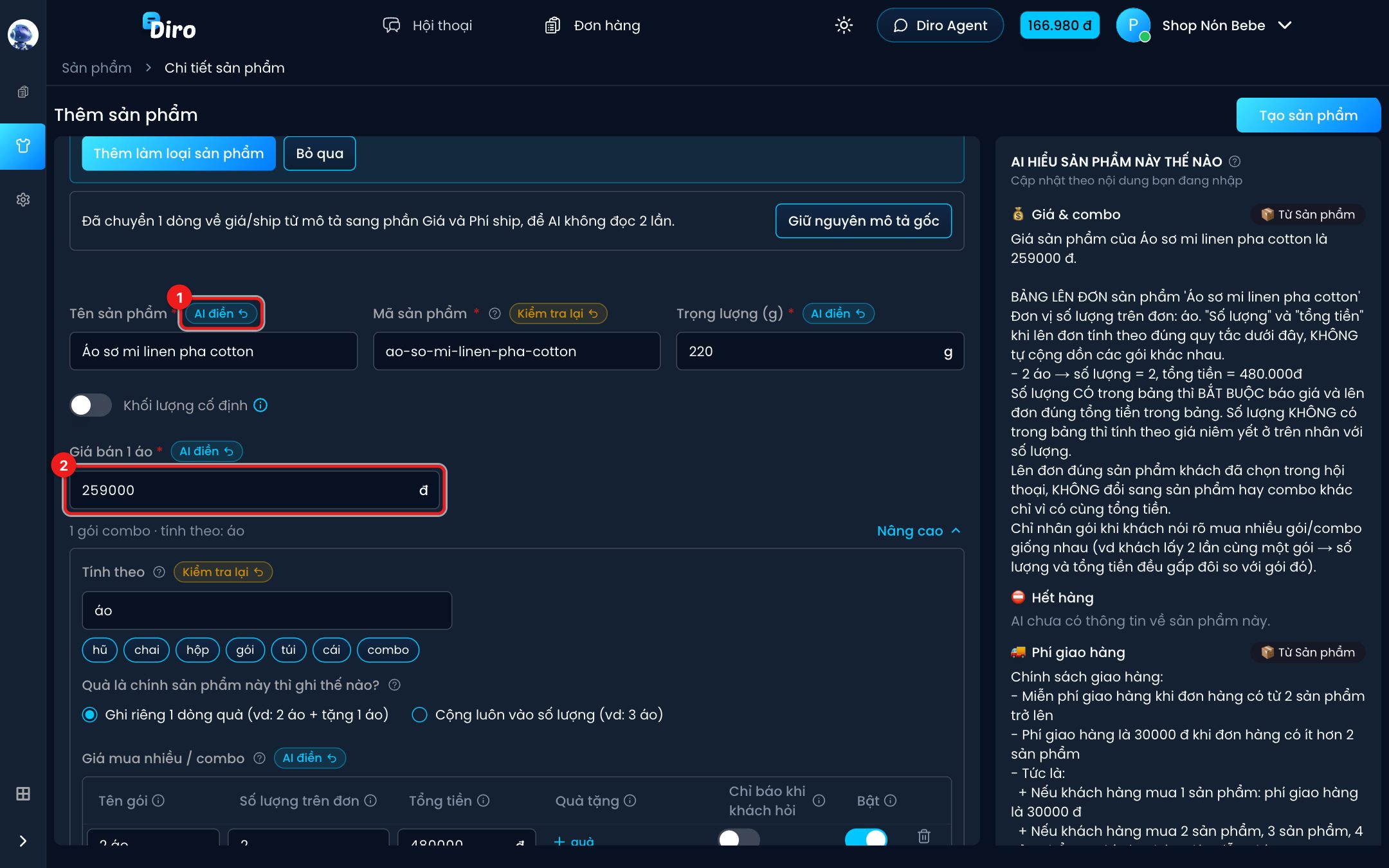The image size is (1389, 868).
Task: Click info icon beside Khối lượng cố định
Action: (260, 406)
